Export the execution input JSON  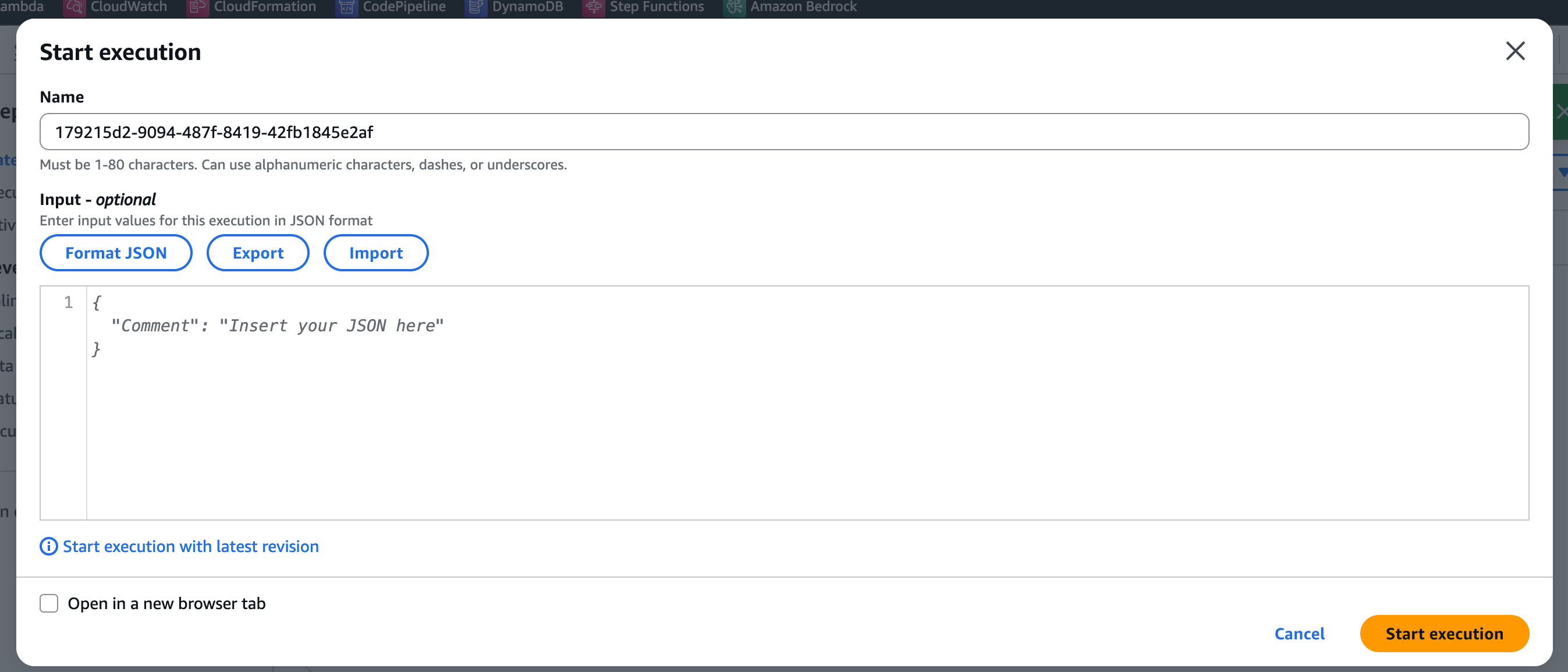click(257, 253)
